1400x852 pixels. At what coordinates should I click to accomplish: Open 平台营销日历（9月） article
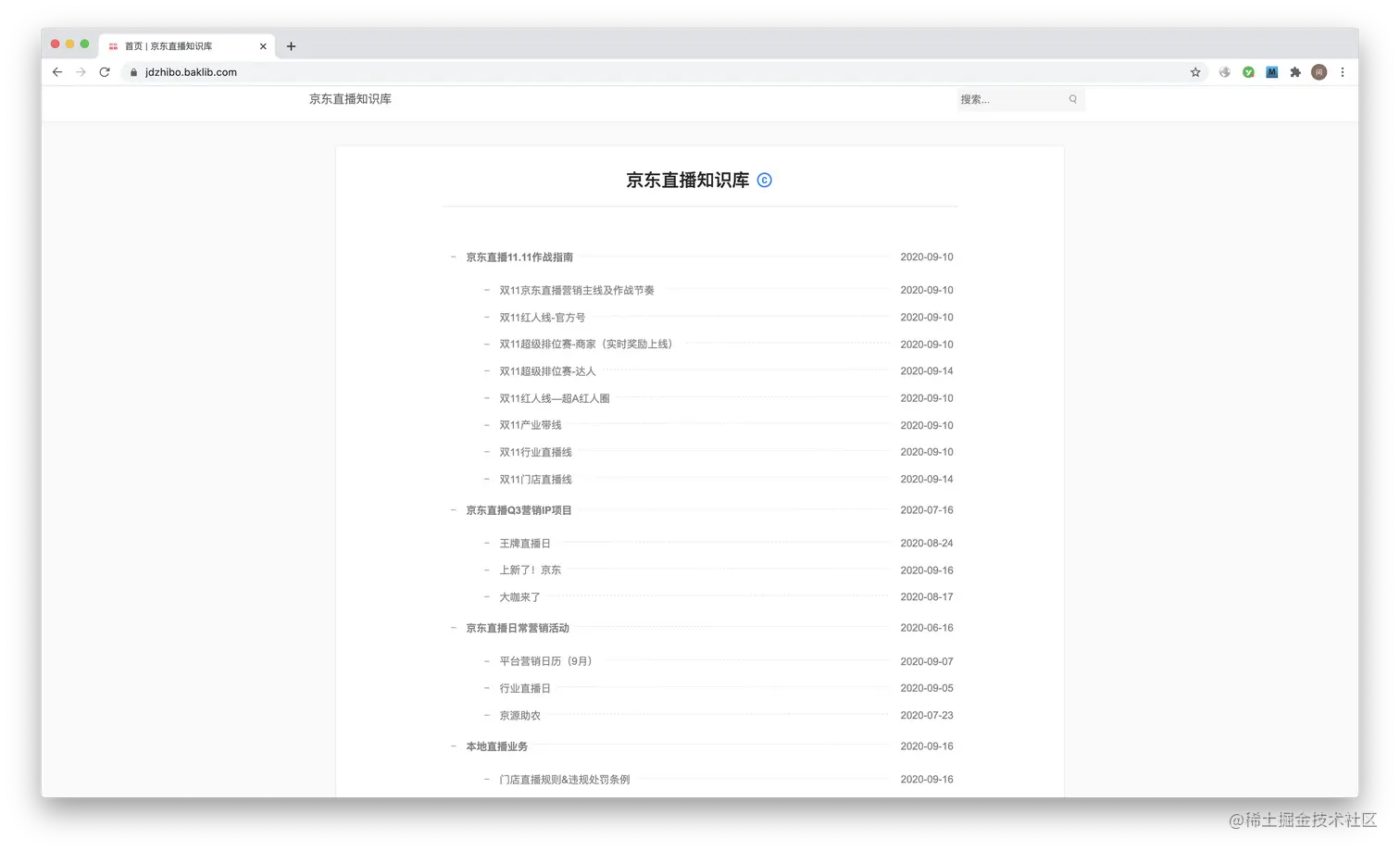[x=545, y=661]
